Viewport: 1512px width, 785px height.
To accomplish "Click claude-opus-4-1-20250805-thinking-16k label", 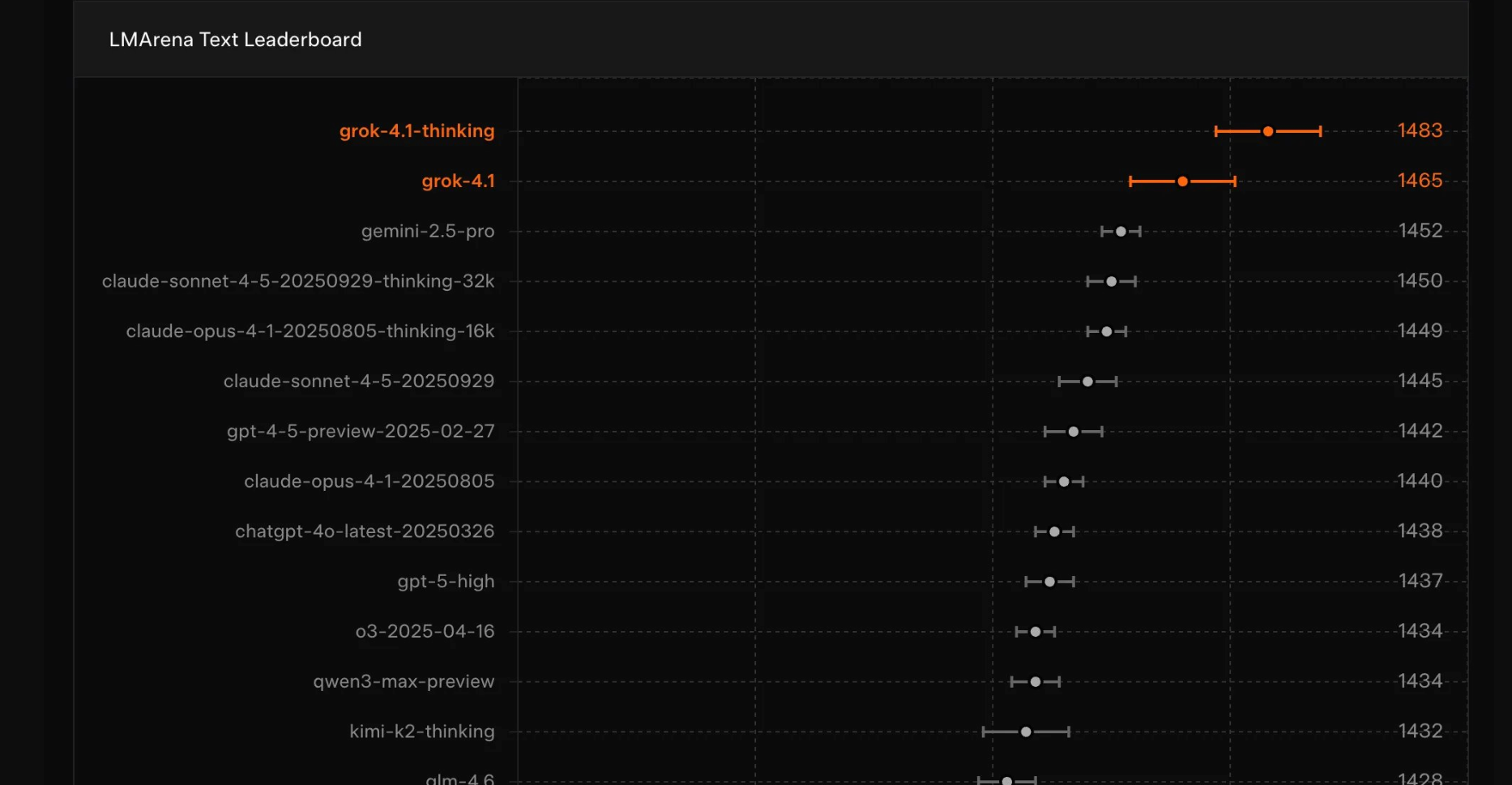I will (310, 331).
